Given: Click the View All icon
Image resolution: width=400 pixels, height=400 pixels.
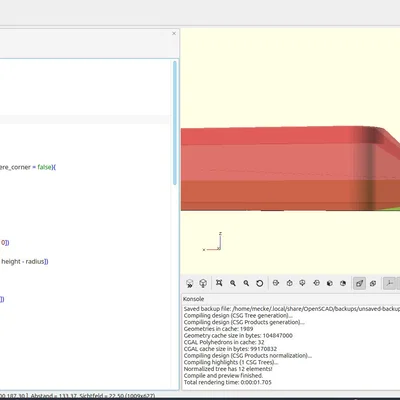Looking at the screenshot, I should click(219, 283).
